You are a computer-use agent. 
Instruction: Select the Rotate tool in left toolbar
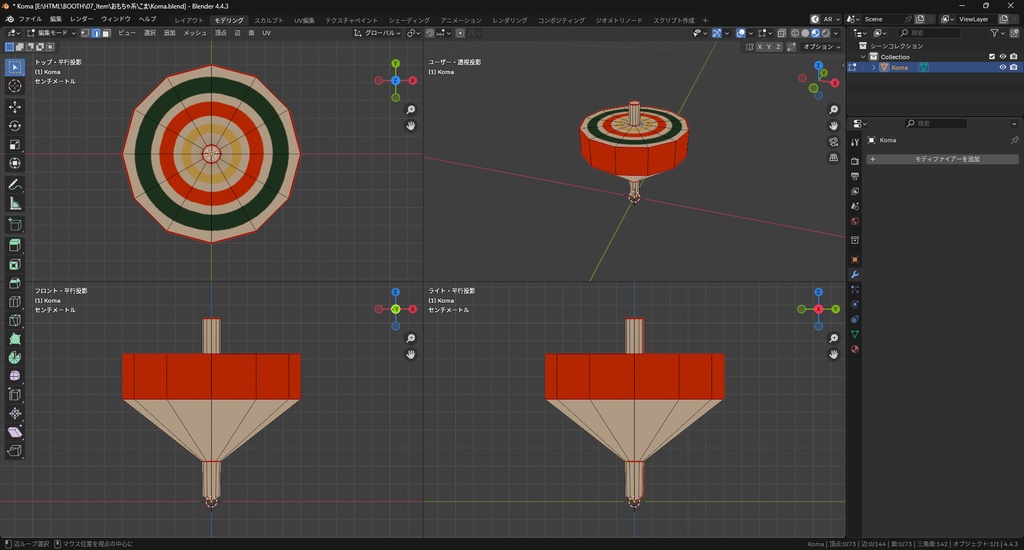tap(15, 125)
